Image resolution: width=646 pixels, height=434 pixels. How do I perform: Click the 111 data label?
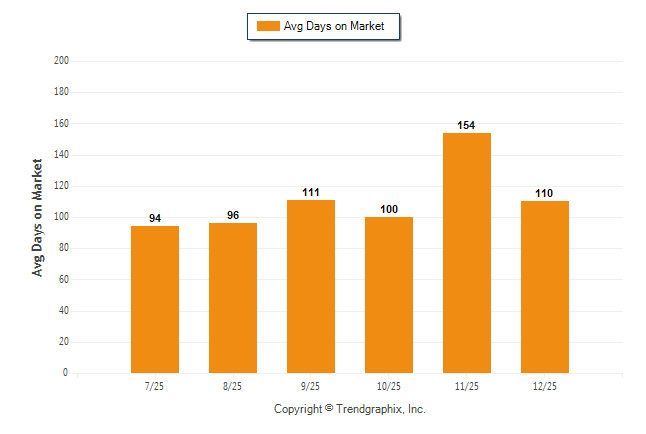pyautogui.click(x=311, y=192)
